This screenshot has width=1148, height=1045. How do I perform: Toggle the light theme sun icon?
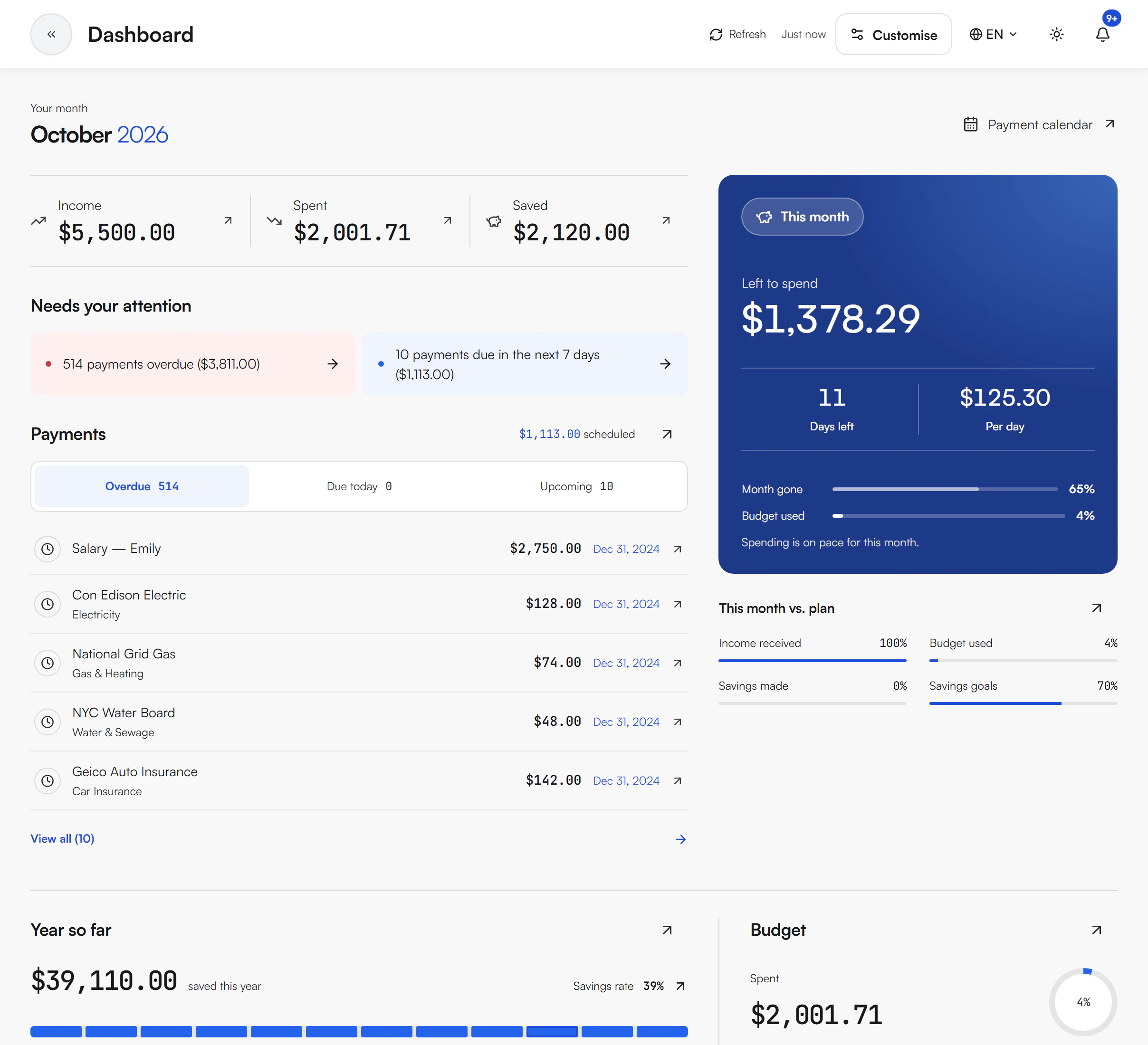coord(1056,34)
